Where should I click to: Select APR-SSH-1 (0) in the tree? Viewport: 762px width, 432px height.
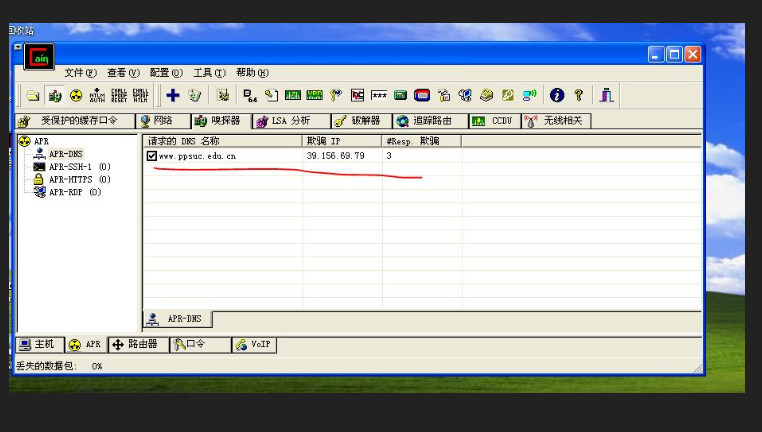[79, 167]
